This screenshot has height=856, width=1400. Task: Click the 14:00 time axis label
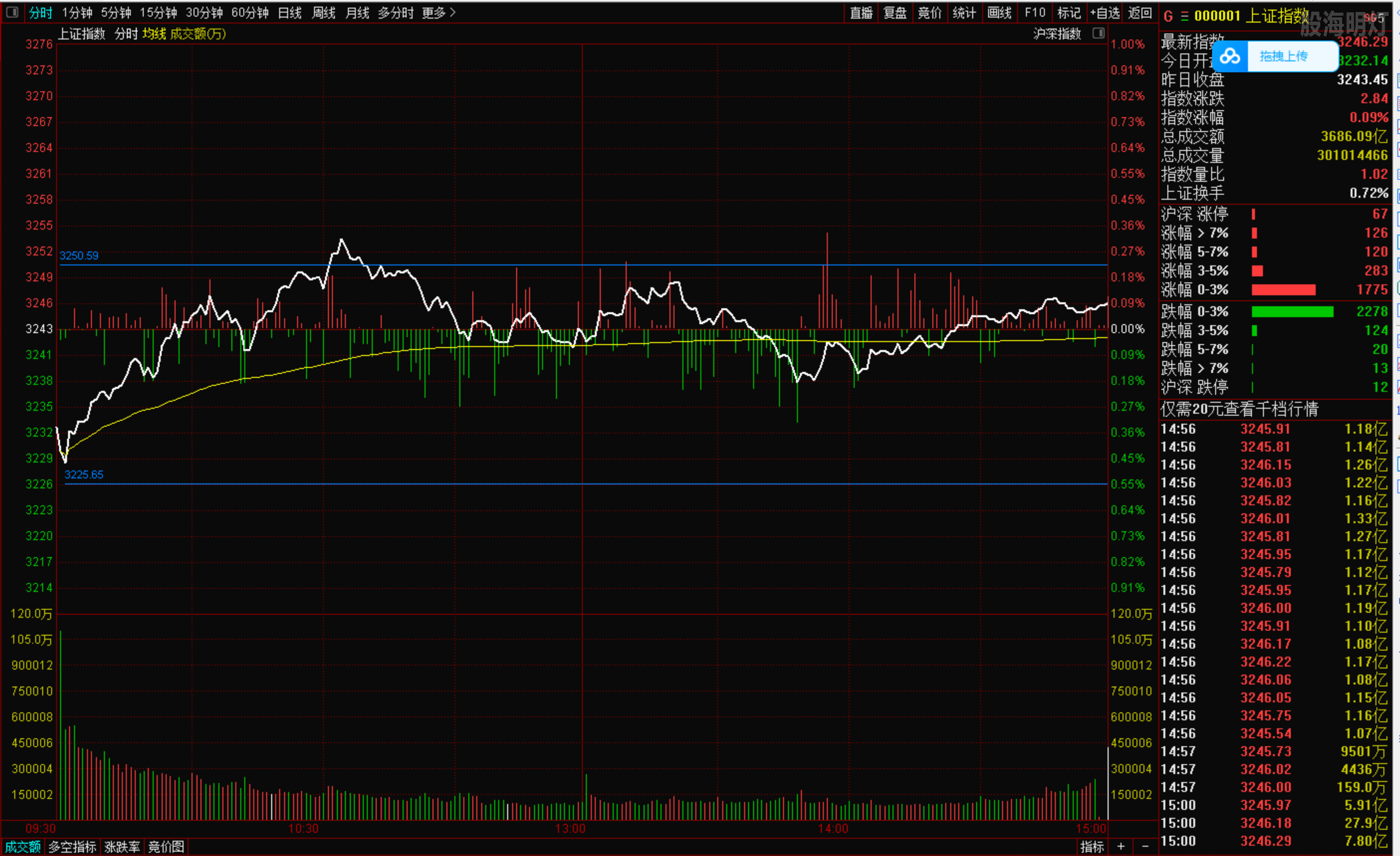833,829
